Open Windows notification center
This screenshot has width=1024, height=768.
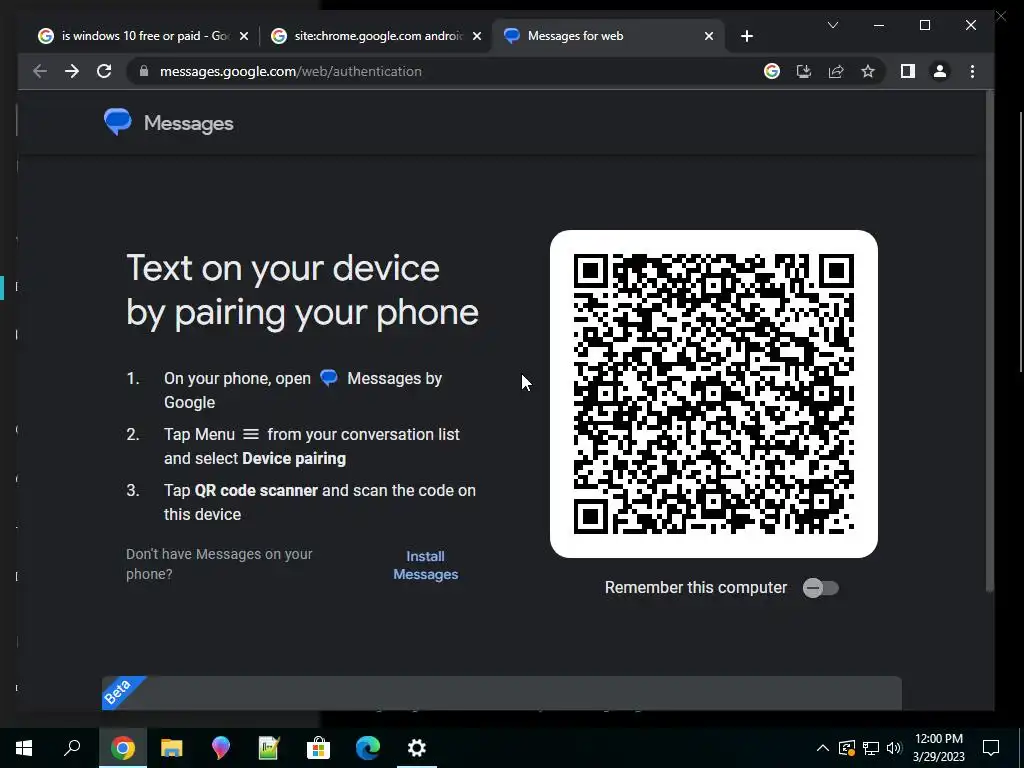991,748
